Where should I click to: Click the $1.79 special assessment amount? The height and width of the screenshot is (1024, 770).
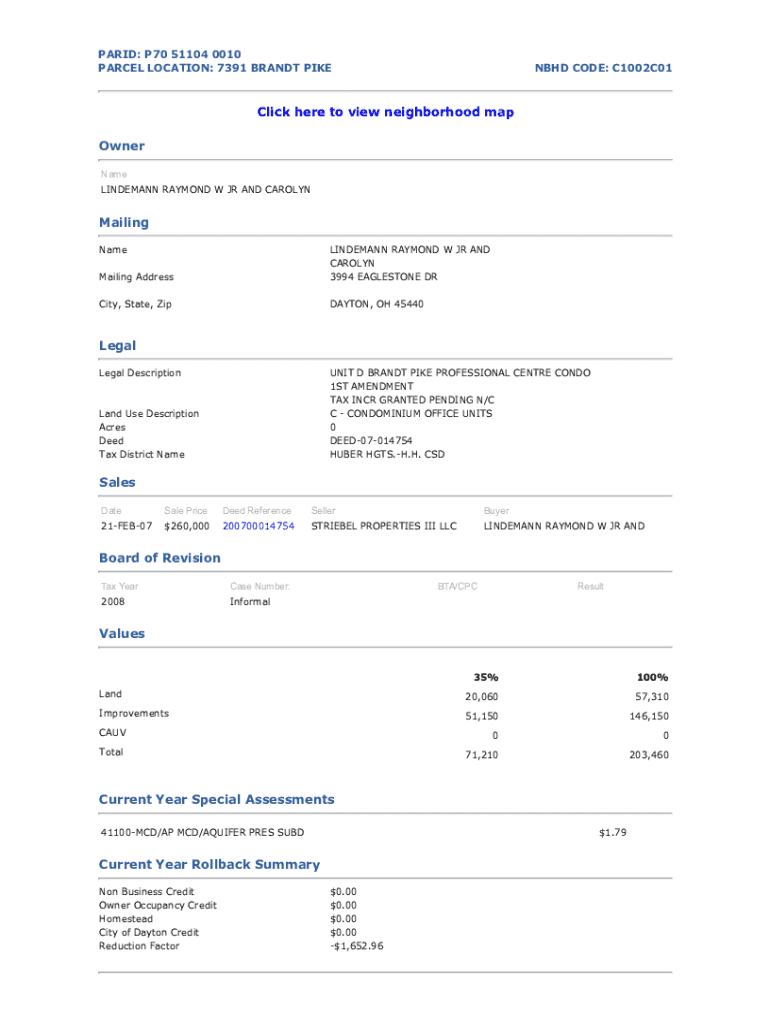612,832
